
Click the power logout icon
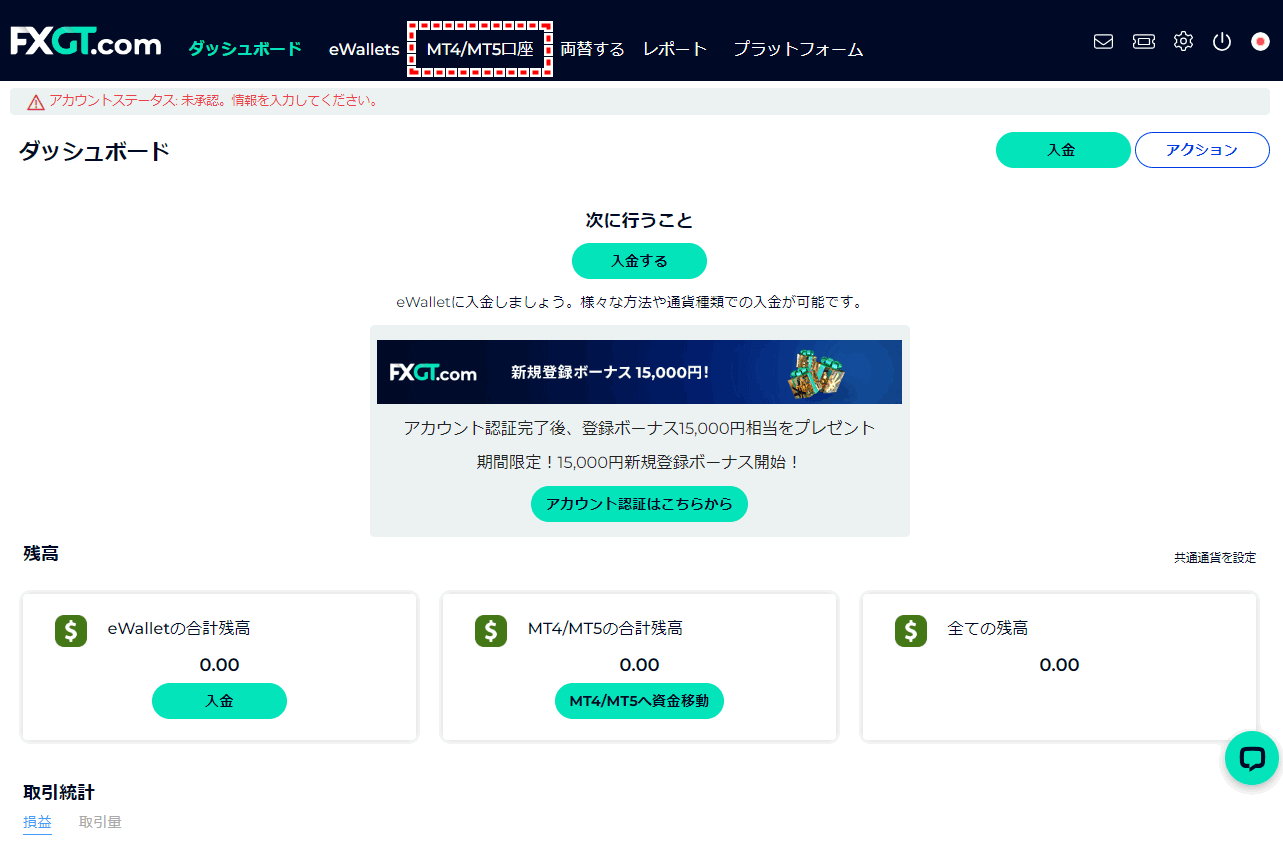pos(1221,42)
